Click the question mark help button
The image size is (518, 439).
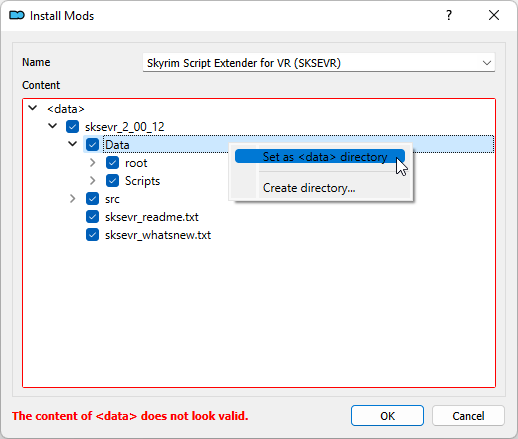pos(449,15)
